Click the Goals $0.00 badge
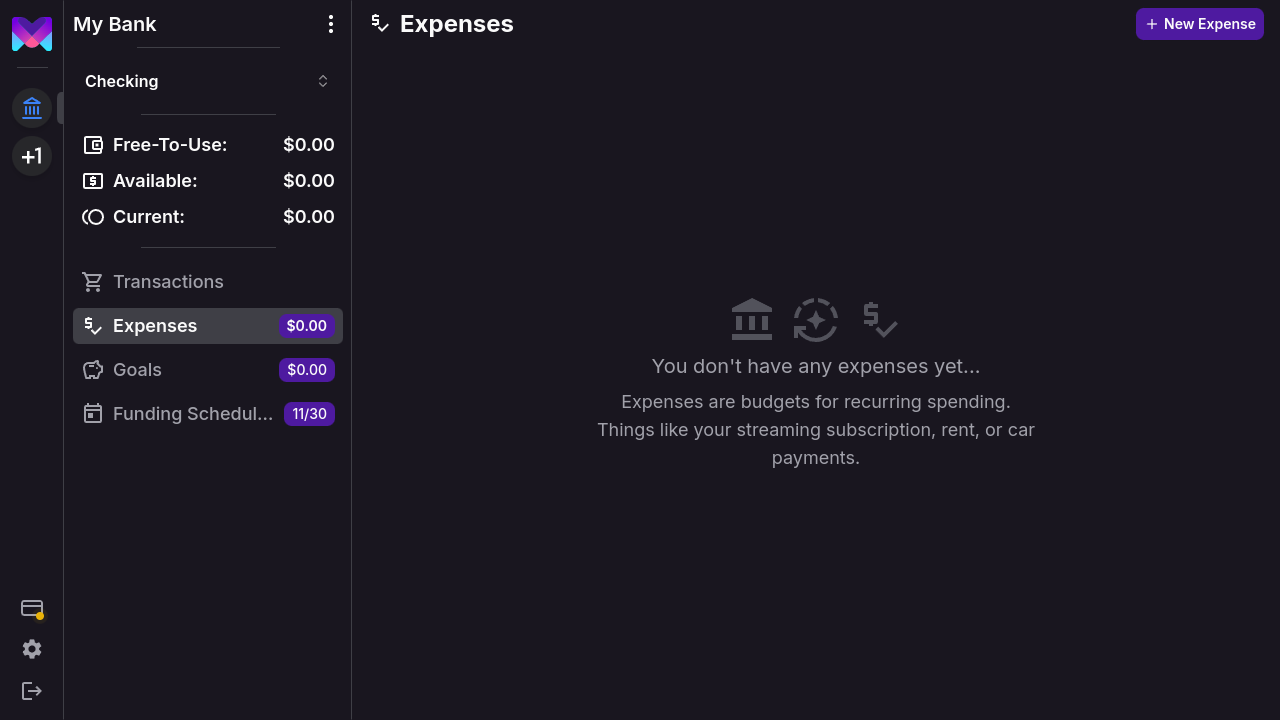The width and height of the screenshot is (1280, 720). tap(307, 370)
